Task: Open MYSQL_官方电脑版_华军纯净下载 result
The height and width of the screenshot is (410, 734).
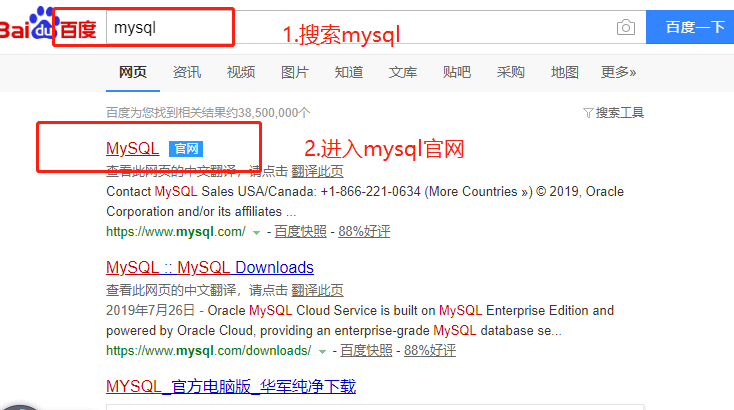Action: point(231,387)
